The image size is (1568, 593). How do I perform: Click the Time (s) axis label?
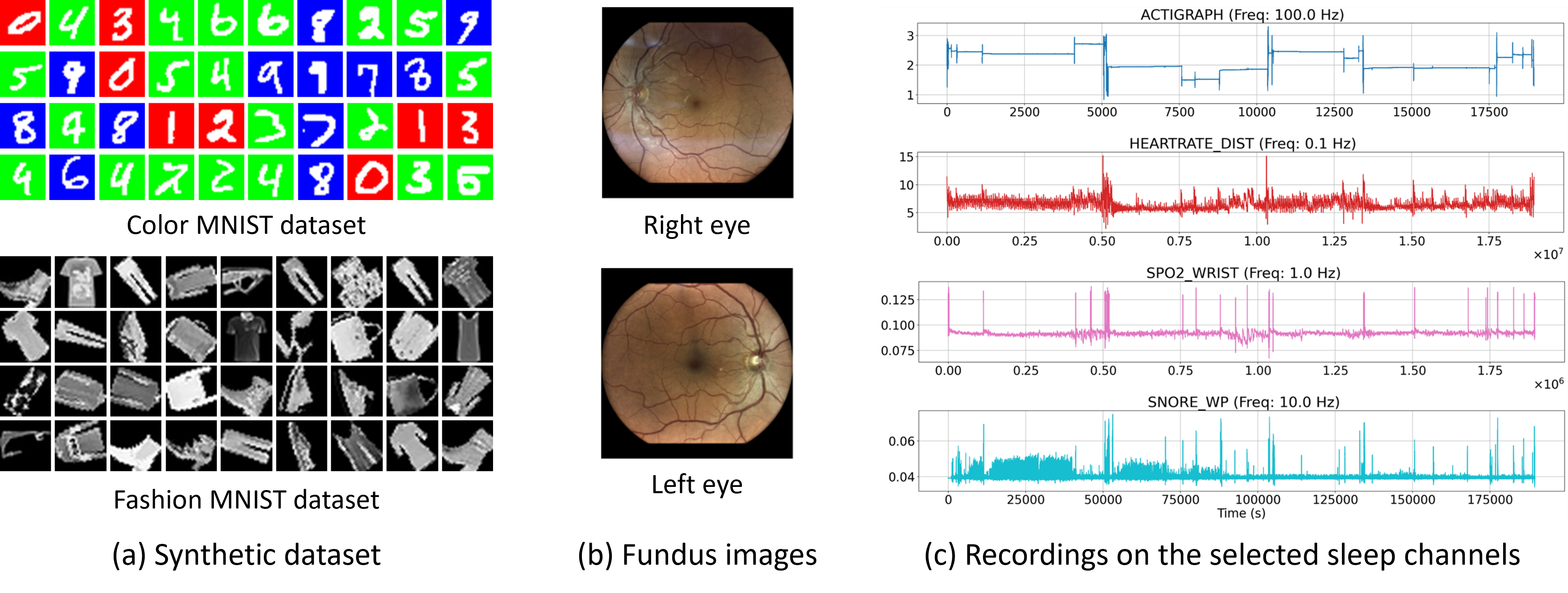1240,513
